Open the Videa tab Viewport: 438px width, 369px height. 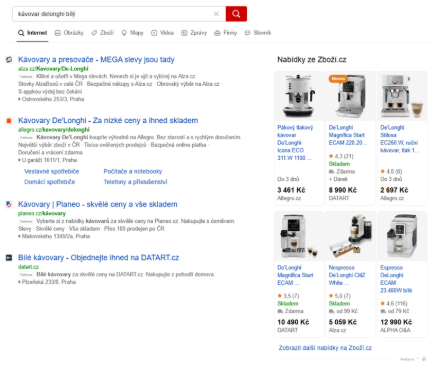click(163, 33)
